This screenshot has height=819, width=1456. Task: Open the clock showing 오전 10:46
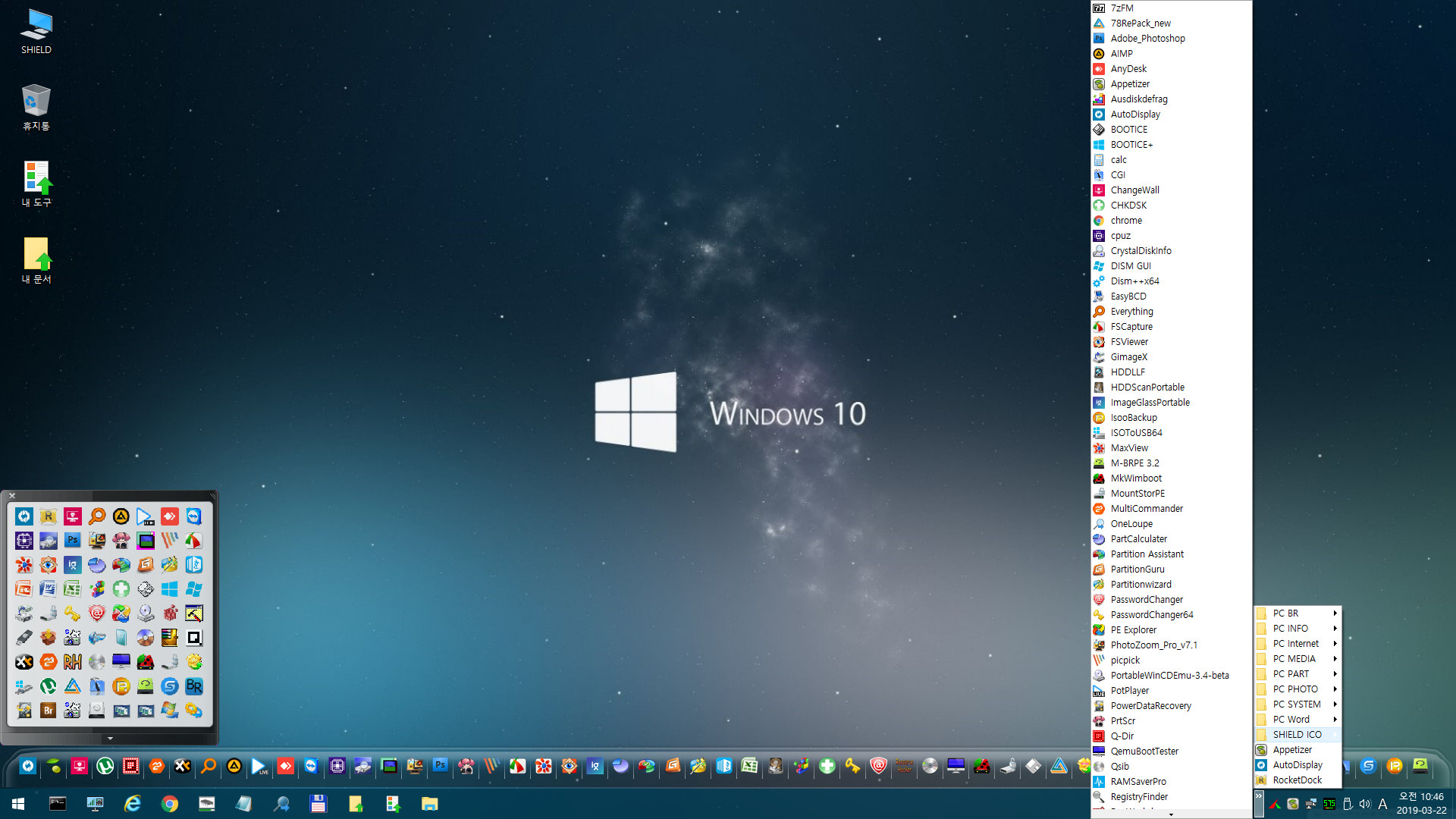point(1421,803)
